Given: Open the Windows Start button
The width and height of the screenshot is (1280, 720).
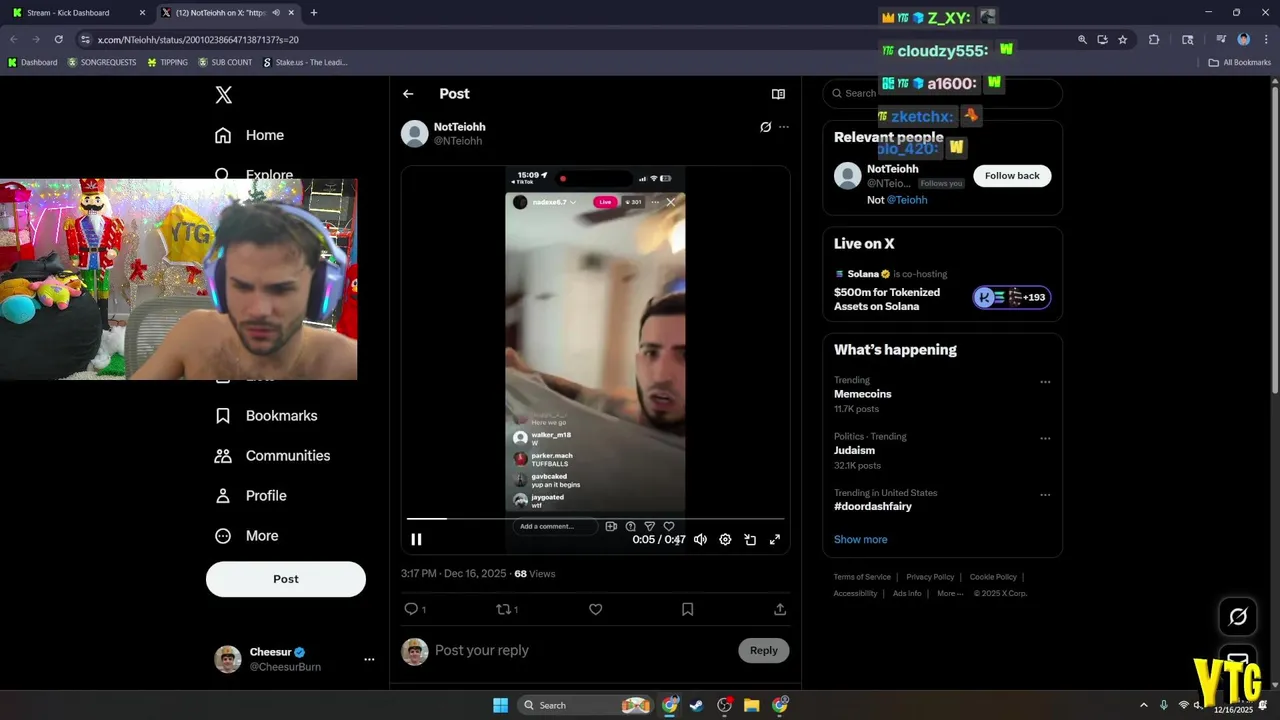Looking at the screenshot, I should coord(500,705).
